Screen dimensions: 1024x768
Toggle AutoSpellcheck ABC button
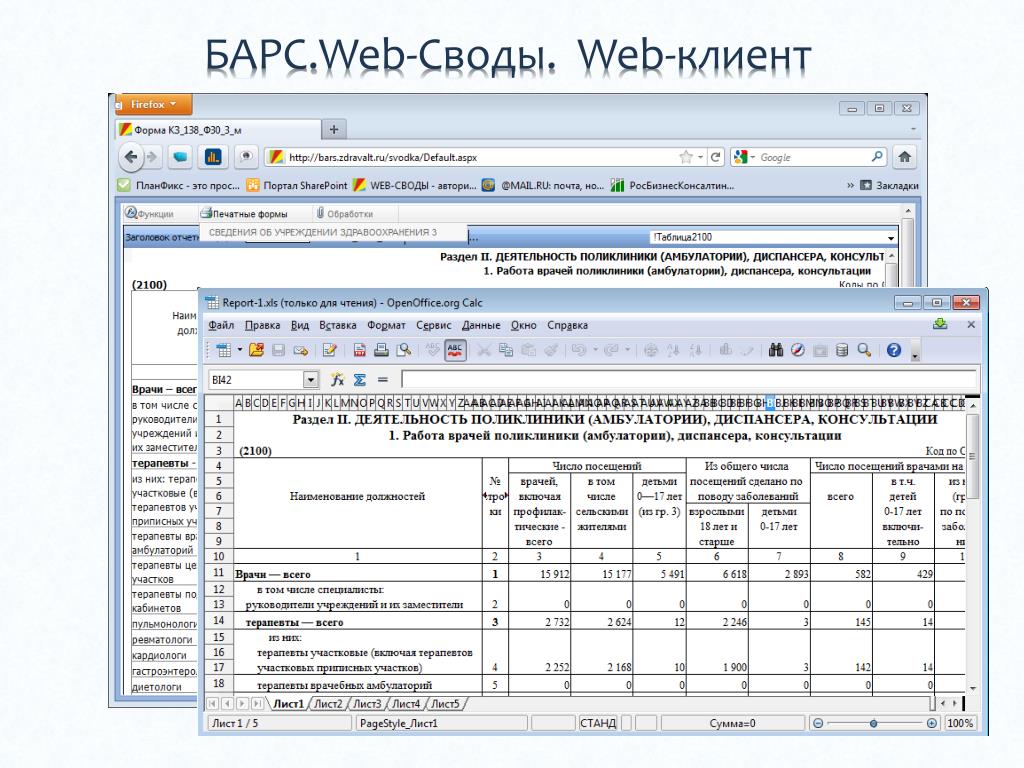[455, 350]
